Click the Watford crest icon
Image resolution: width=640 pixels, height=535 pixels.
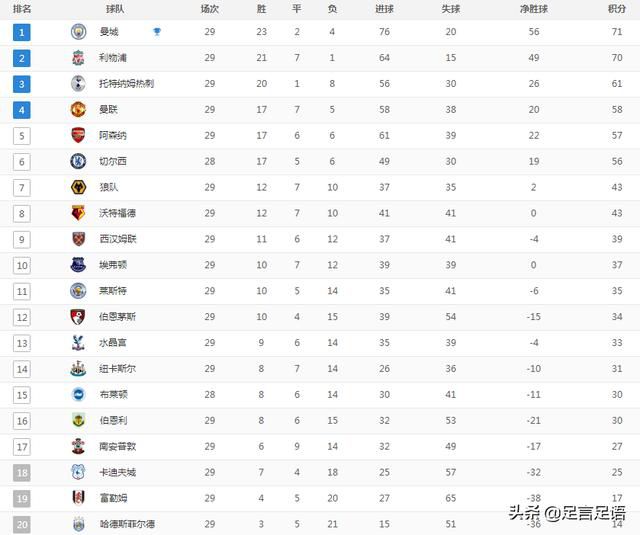(x=78, y=213)
